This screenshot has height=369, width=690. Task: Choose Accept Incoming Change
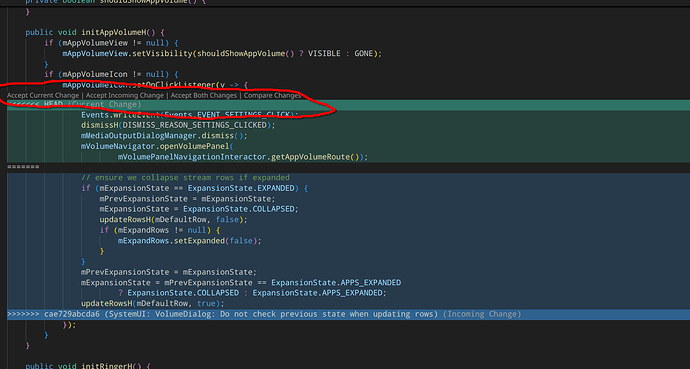(x=125, y=95)
